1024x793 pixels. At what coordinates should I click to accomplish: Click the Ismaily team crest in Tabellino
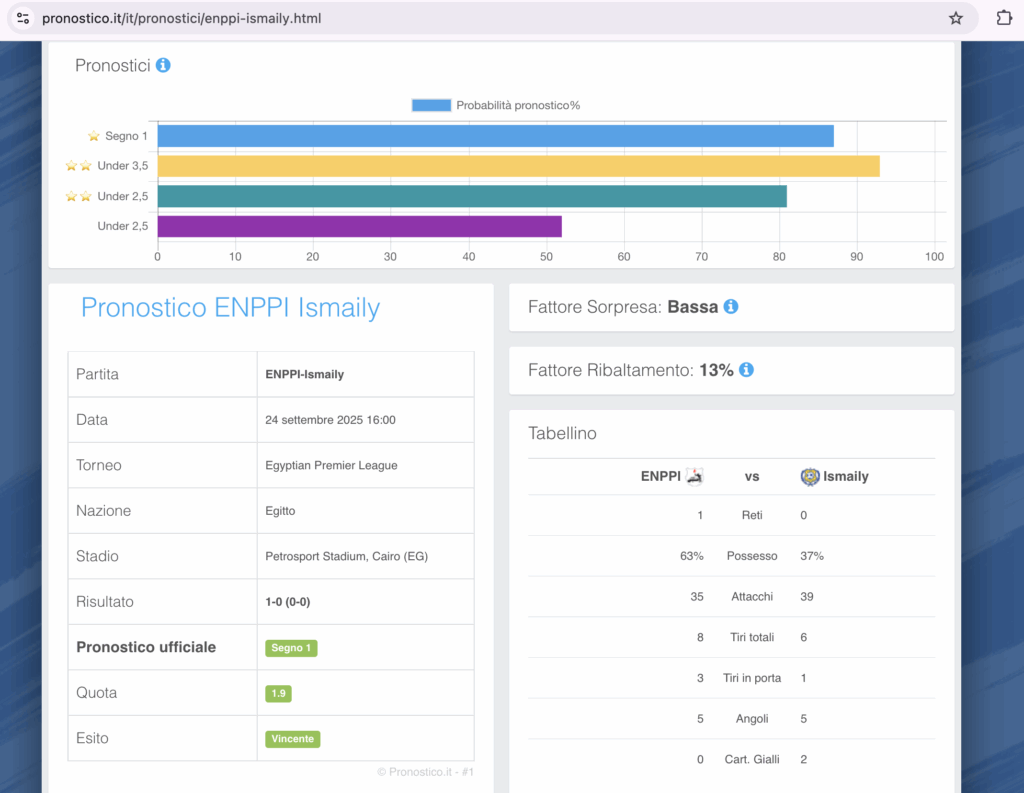(x=810, y=477)
